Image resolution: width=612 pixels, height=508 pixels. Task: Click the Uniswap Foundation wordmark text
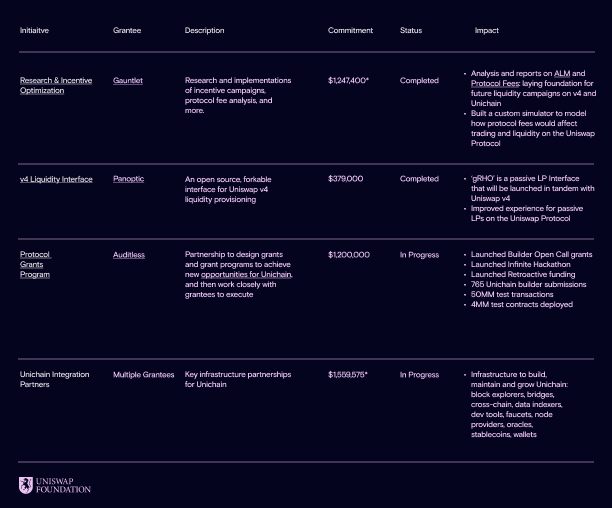click(x=63, y=485)
